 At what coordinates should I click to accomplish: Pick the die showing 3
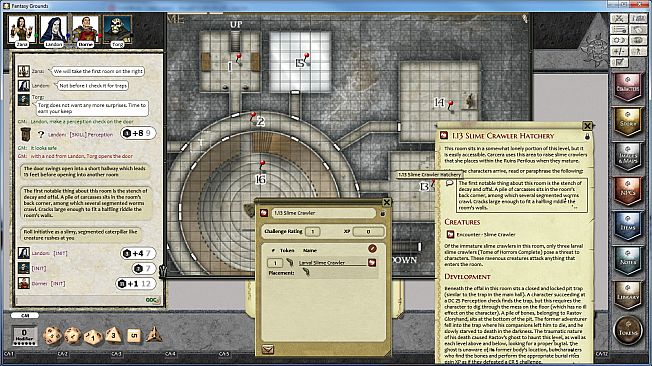(113, 335)
